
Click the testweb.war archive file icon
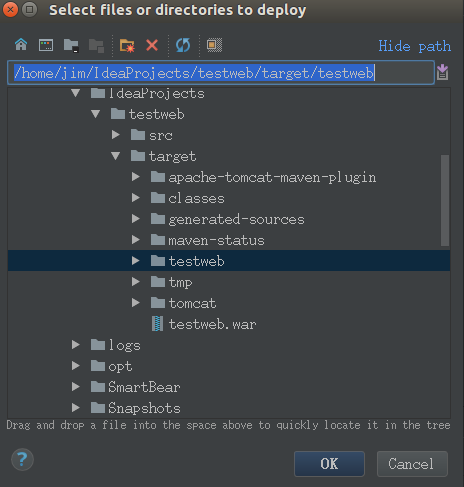coord(157,324)
